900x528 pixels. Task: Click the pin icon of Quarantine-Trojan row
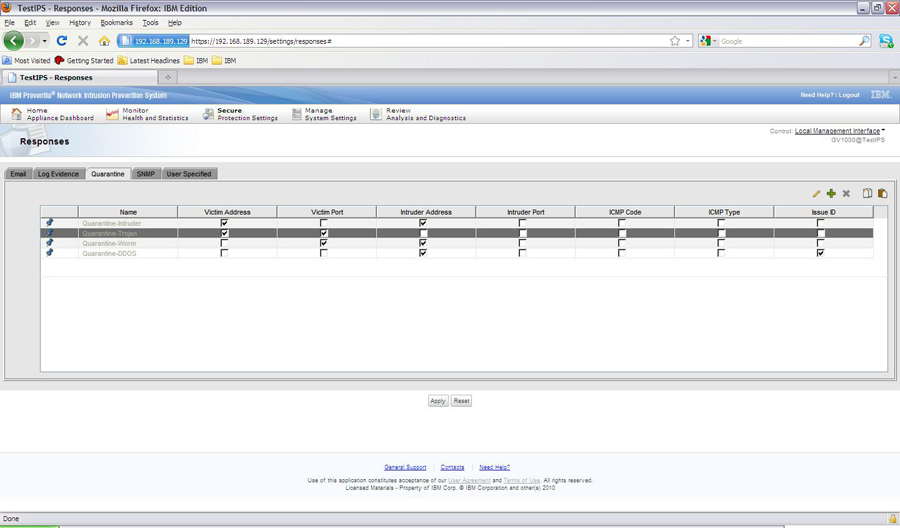(x=50, y=233)
